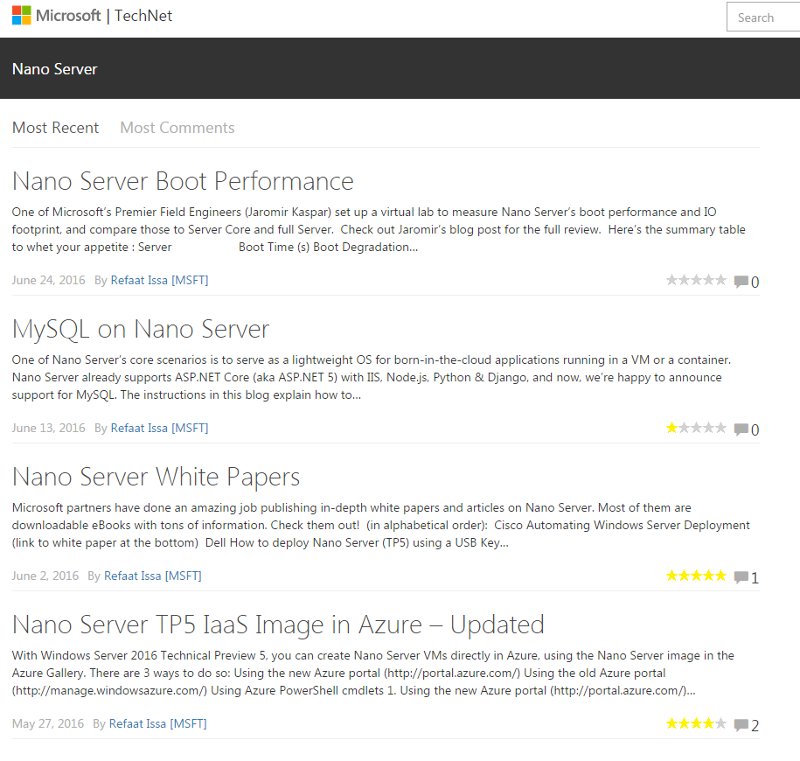Click the June 13, 2016 date text
800x761 pixels.
(48, 428)
